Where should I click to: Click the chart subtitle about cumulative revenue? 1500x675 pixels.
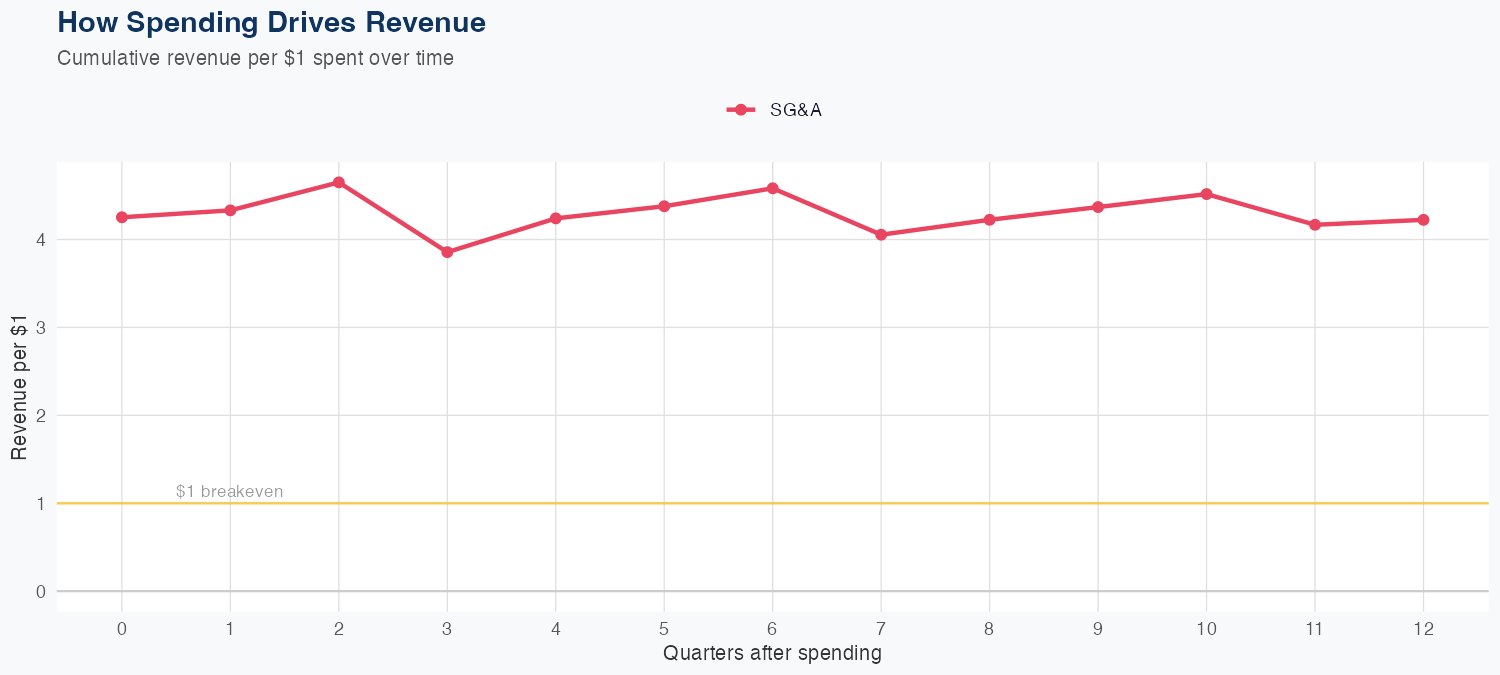pyautogui.click(x=256, y=58)
